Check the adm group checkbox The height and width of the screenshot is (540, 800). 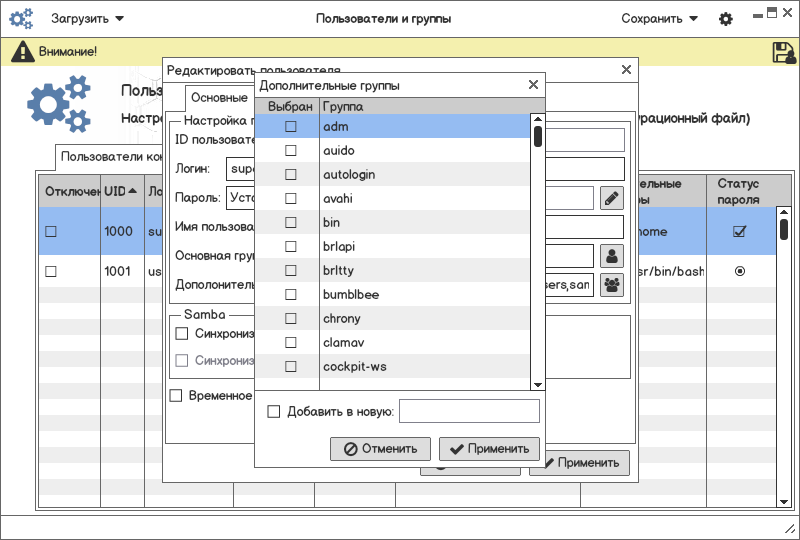(x=291, y=126)
